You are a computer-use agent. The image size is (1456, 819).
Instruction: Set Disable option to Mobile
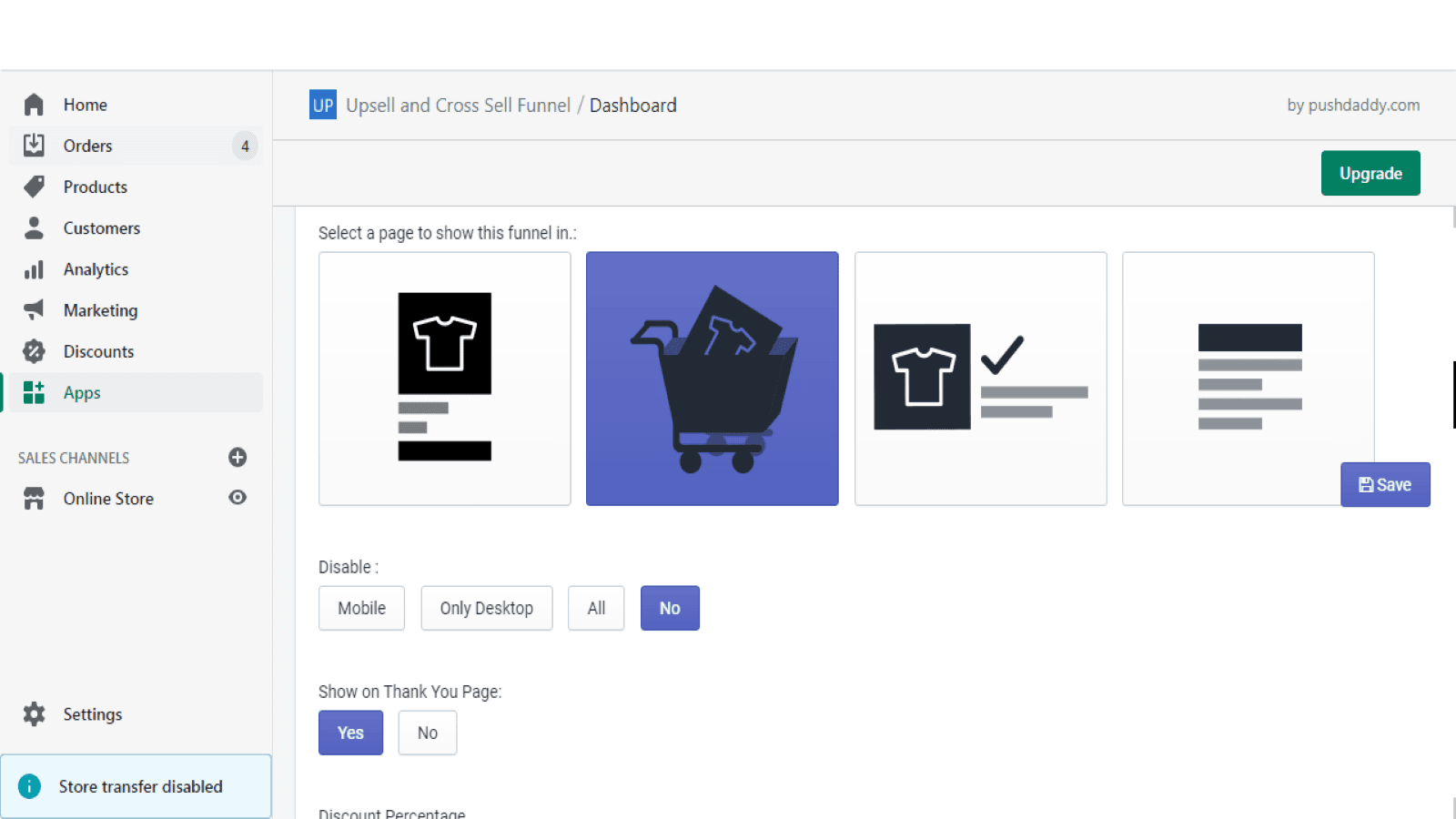pyautogui.click(x=361, y=608)
